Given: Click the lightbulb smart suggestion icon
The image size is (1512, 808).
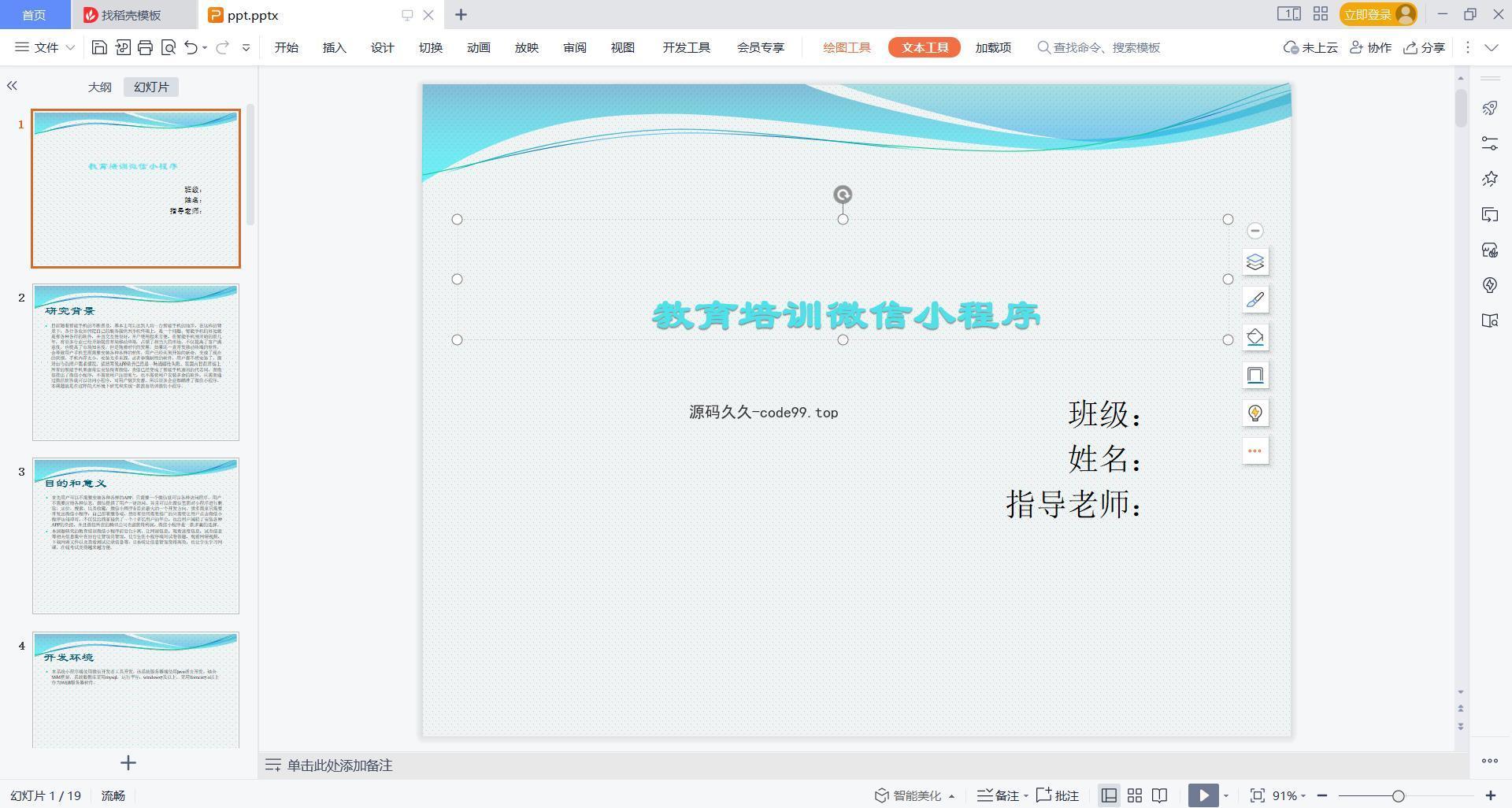Looking at the screenshot, I should tap(1255, 413).
